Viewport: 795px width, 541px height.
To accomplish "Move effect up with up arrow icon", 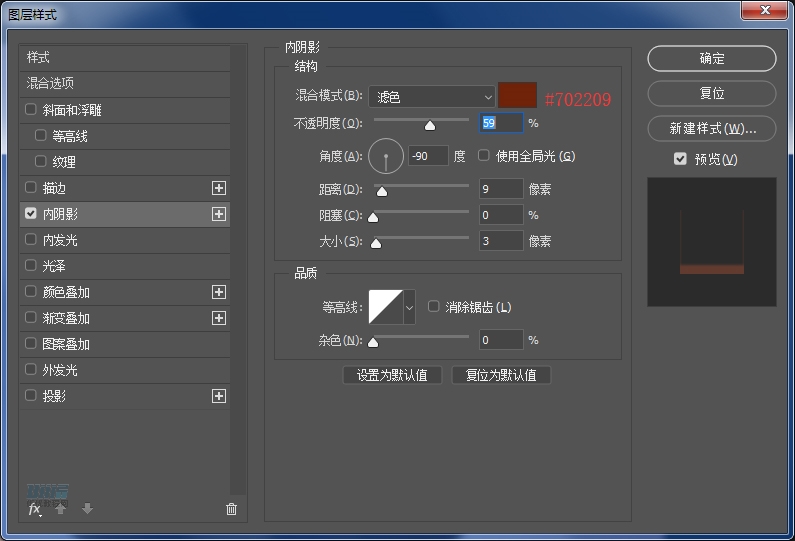I will click(x=61, y=509).
